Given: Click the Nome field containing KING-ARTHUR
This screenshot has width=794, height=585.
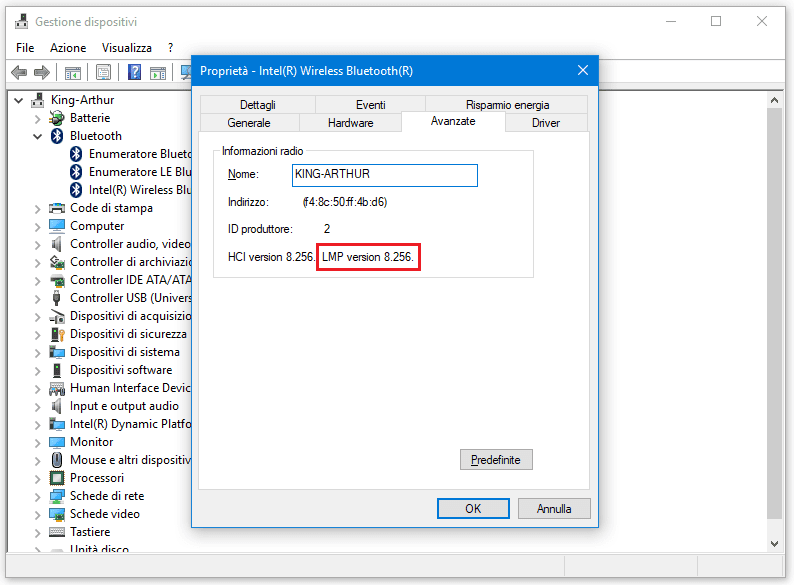Looking at the screenshot, I should tap(384, 174).
